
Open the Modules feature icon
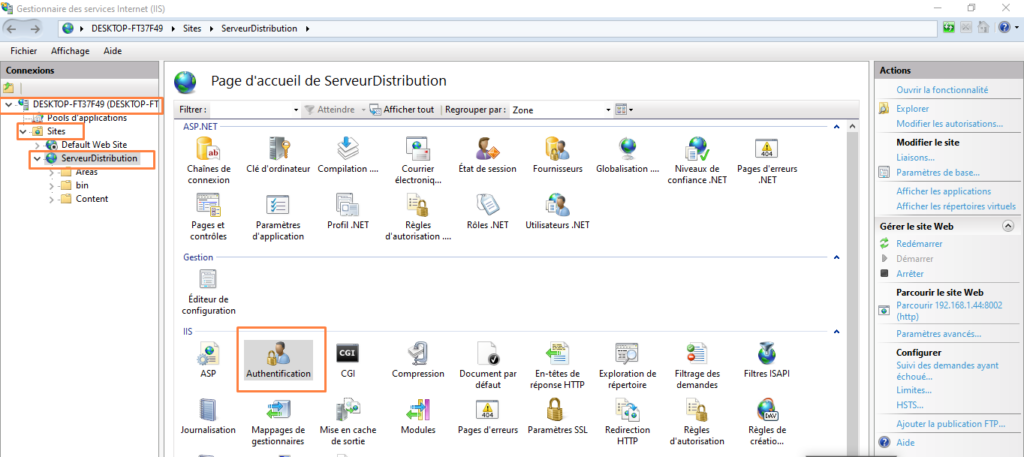pos(417,417)
